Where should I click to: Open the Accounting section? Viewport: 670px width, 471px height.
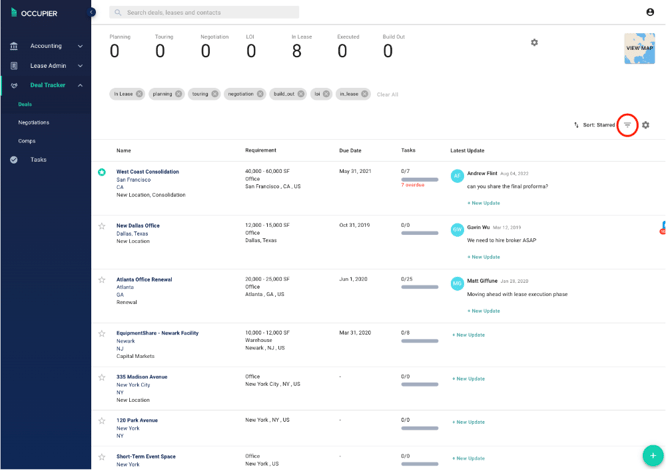coord(46,46)
